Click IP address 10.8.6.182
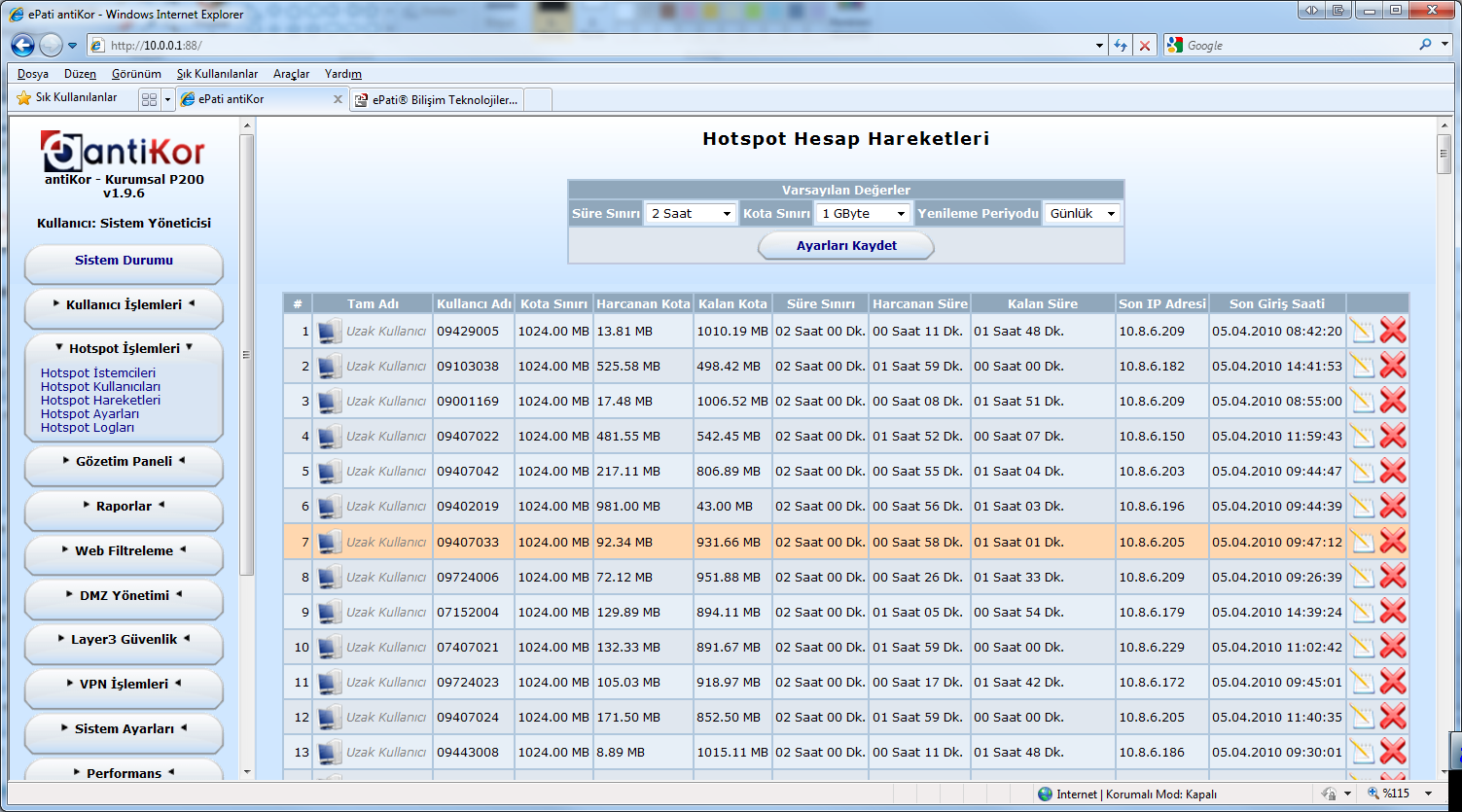 (1152, 366)
